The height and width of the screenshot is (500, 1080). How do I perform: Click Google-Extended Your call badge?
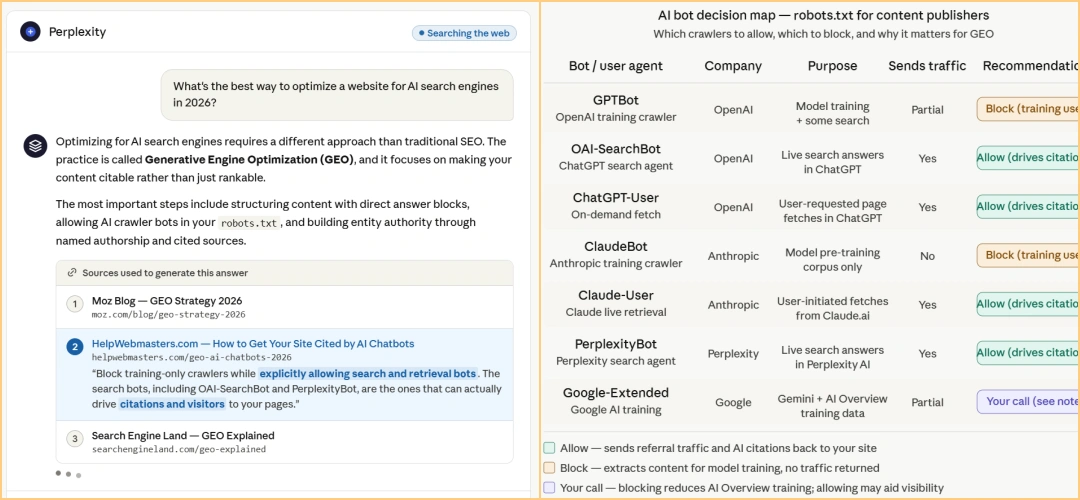click(1028, 402)
